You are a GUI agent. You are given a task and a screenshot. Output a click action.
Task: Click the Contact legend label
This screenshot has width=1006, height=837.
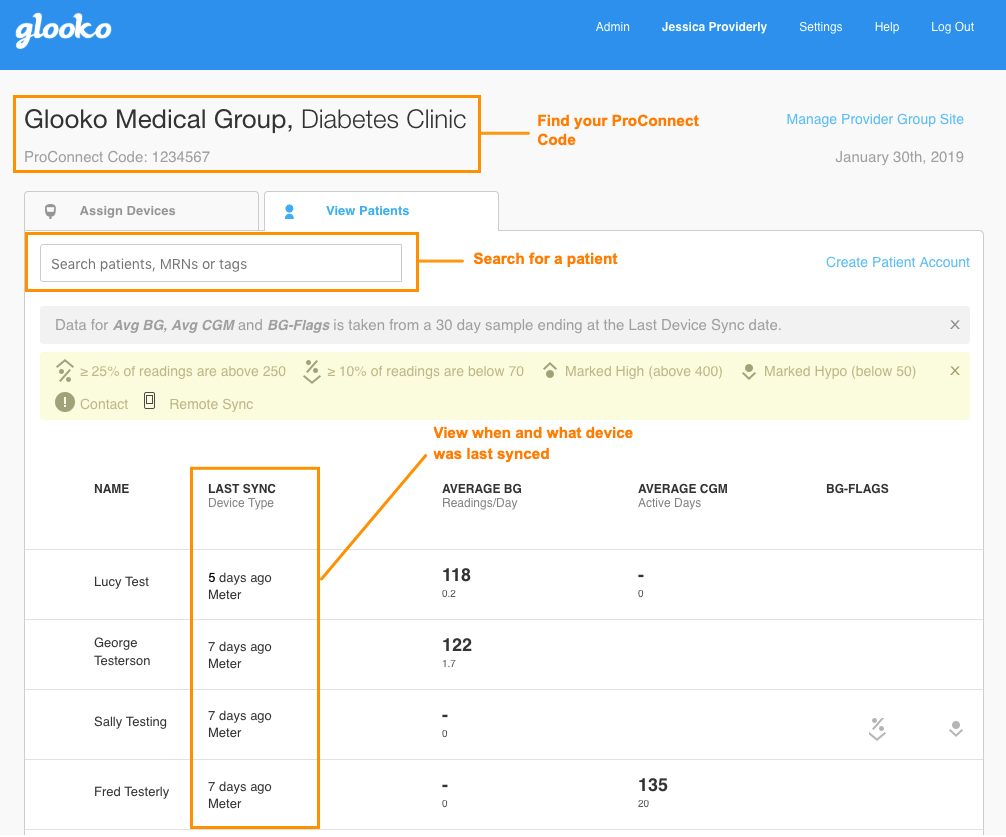104,404
